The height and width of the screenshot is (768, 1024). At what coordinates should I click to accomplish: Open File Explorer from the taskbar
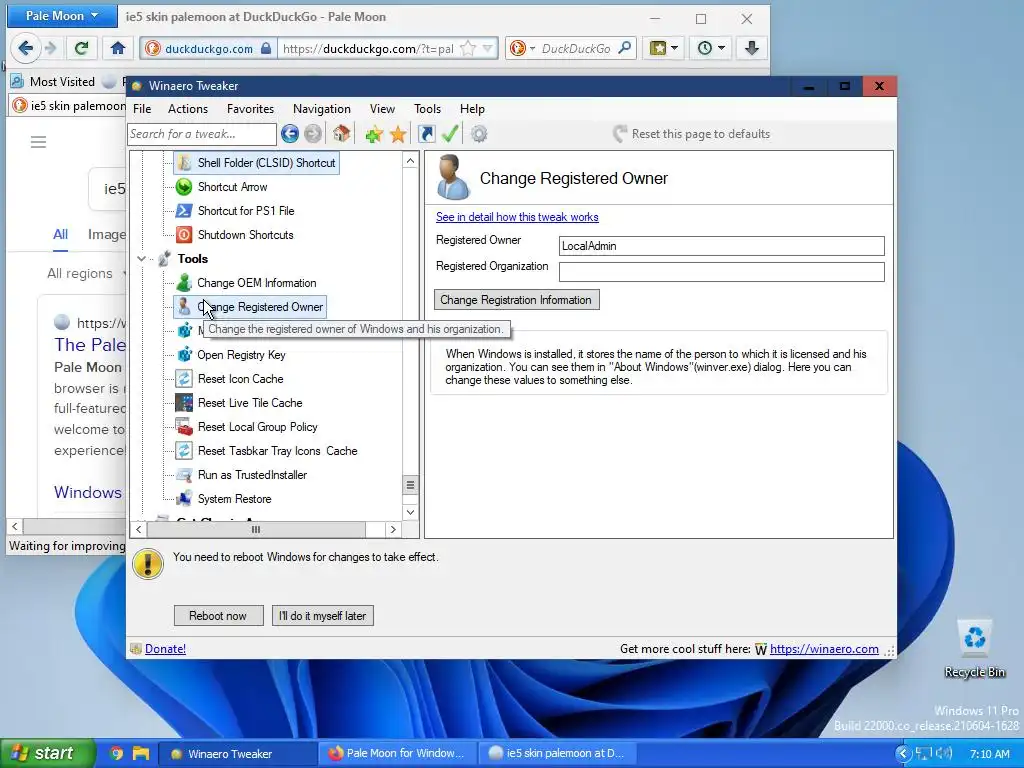pos(141,753)
